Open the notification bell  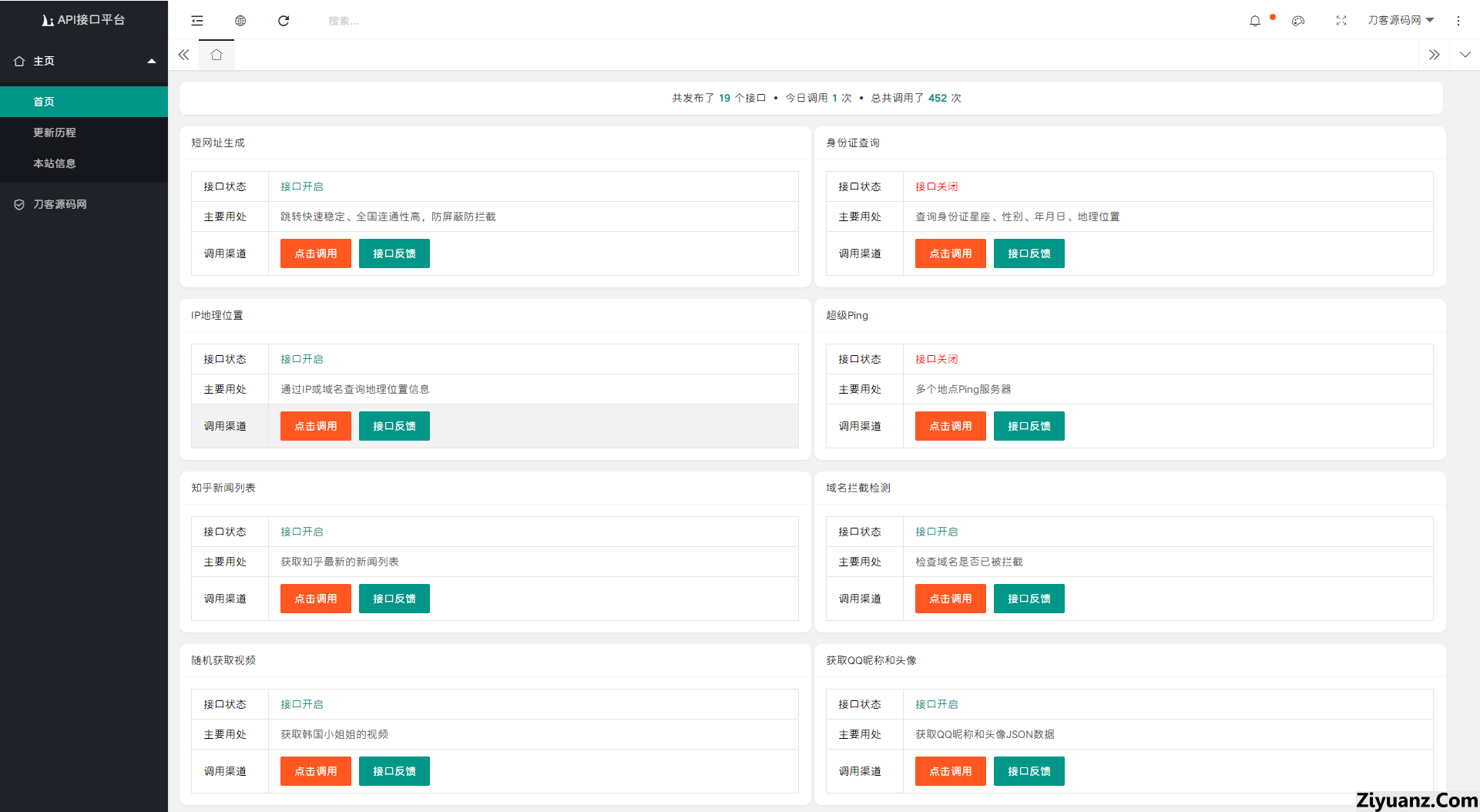pos(1255,21)
